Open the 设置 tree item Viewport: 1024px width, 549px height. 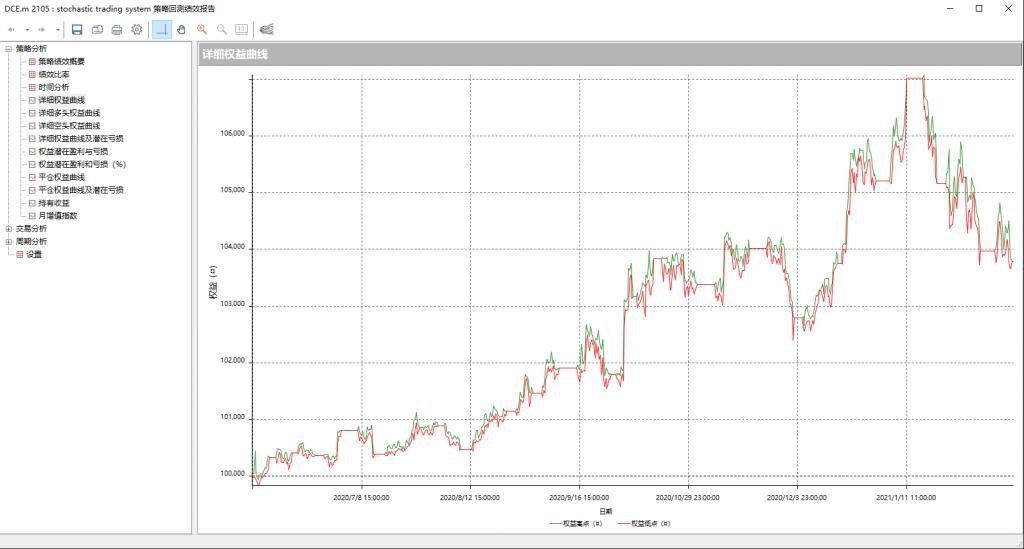click(34, 255)
